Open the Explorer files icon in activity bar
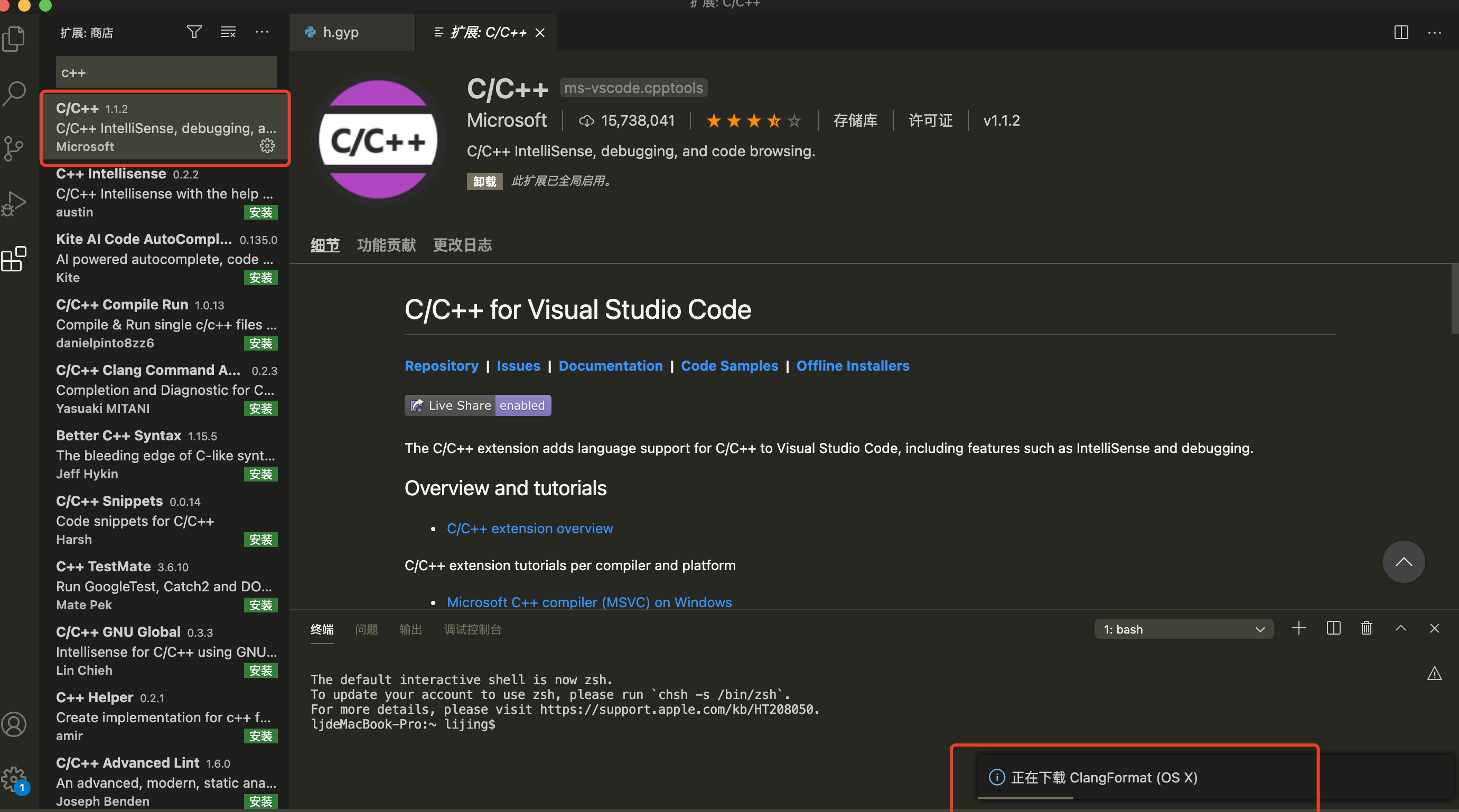The height and width of the screenshot is (812, 1459). coord(14,39)
